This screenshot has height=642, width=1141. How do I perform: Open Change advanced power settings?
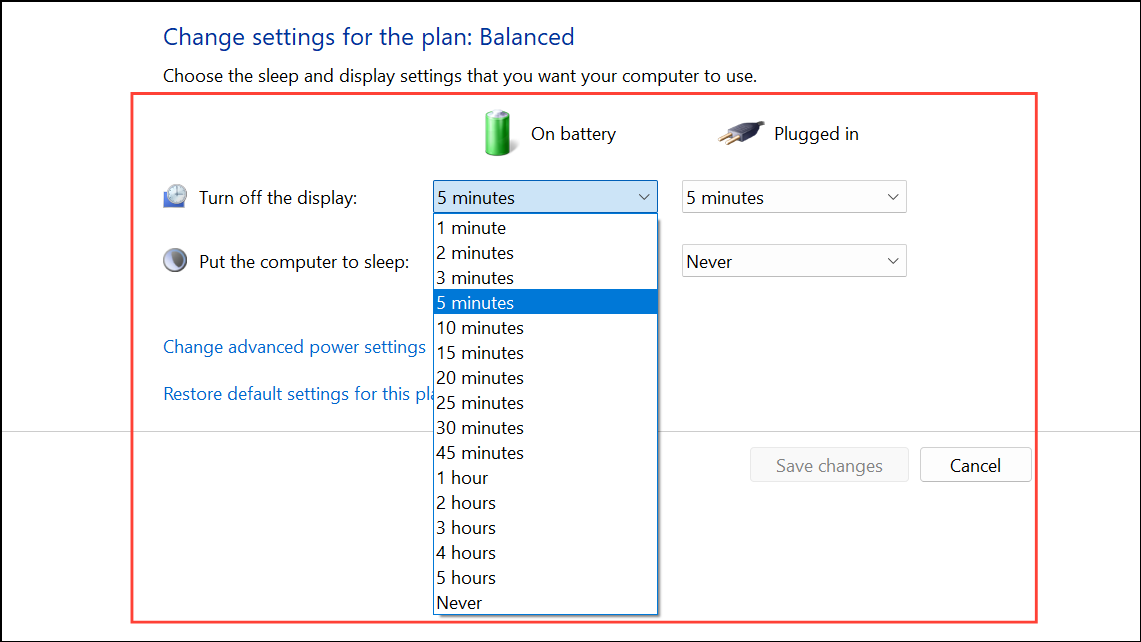tap(294, 346)
